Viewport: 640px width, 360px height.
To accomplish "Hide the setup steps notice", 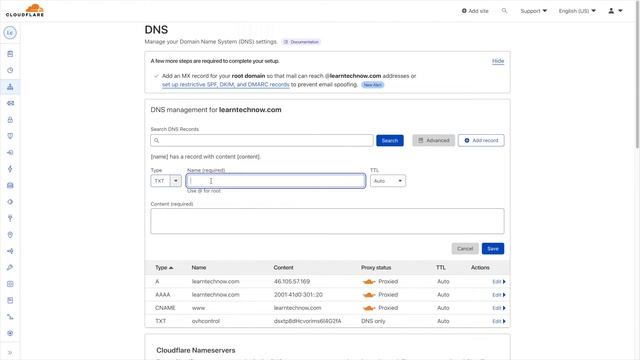I will (x=498, y=61).
